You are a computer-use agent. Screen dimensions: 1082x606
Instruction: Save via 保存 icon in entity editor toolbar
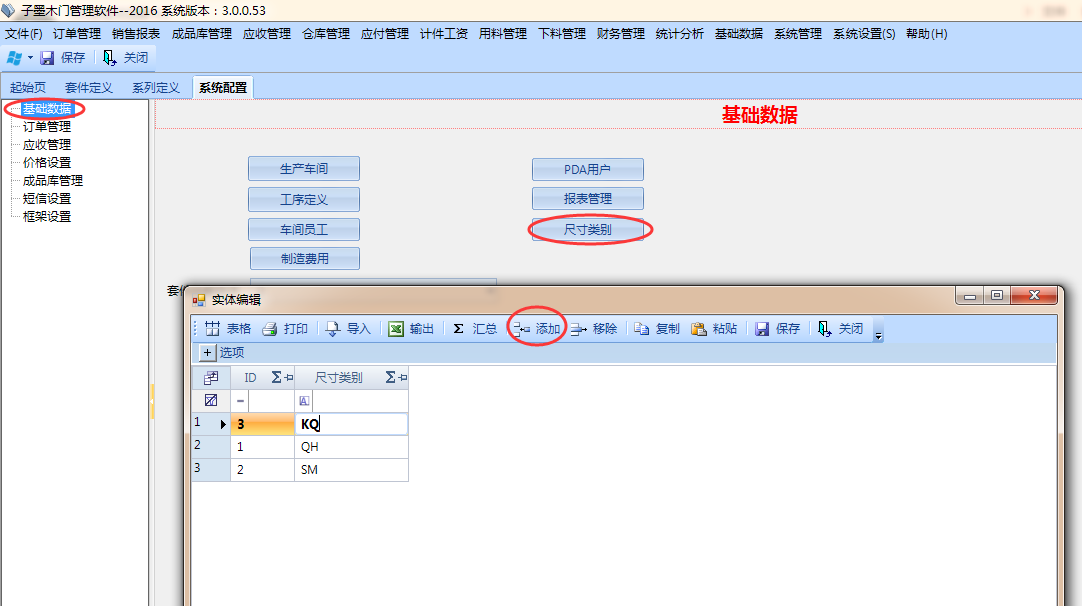762,329
